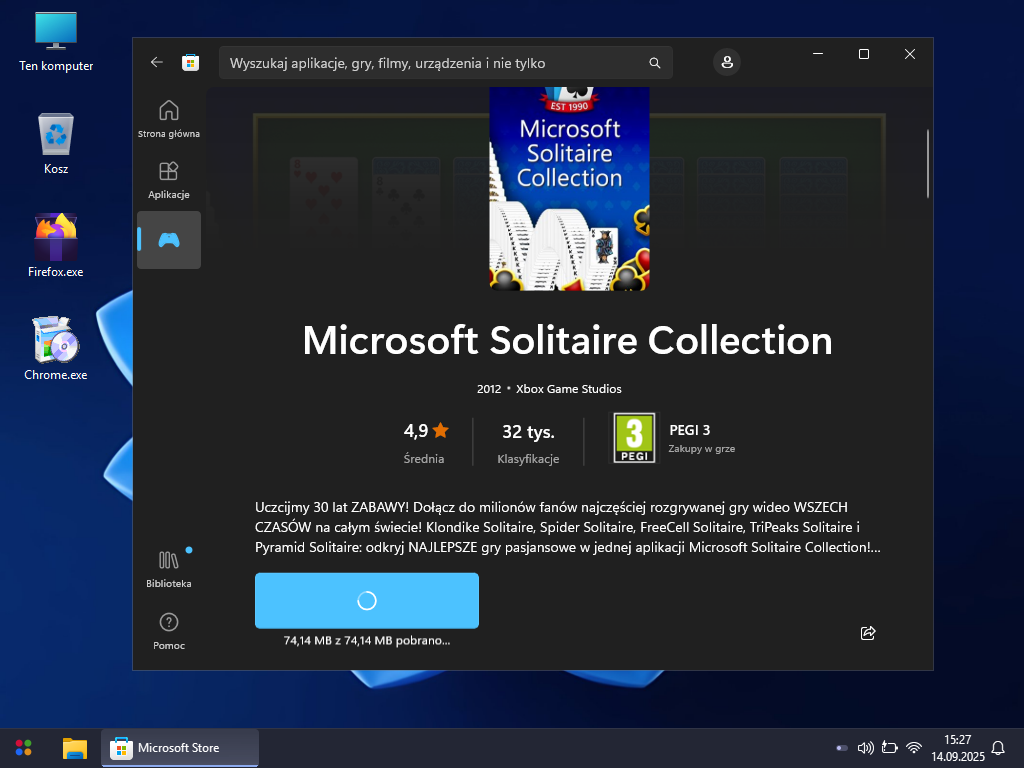Open the Aplikacje section in sidebar

point(169,179)
